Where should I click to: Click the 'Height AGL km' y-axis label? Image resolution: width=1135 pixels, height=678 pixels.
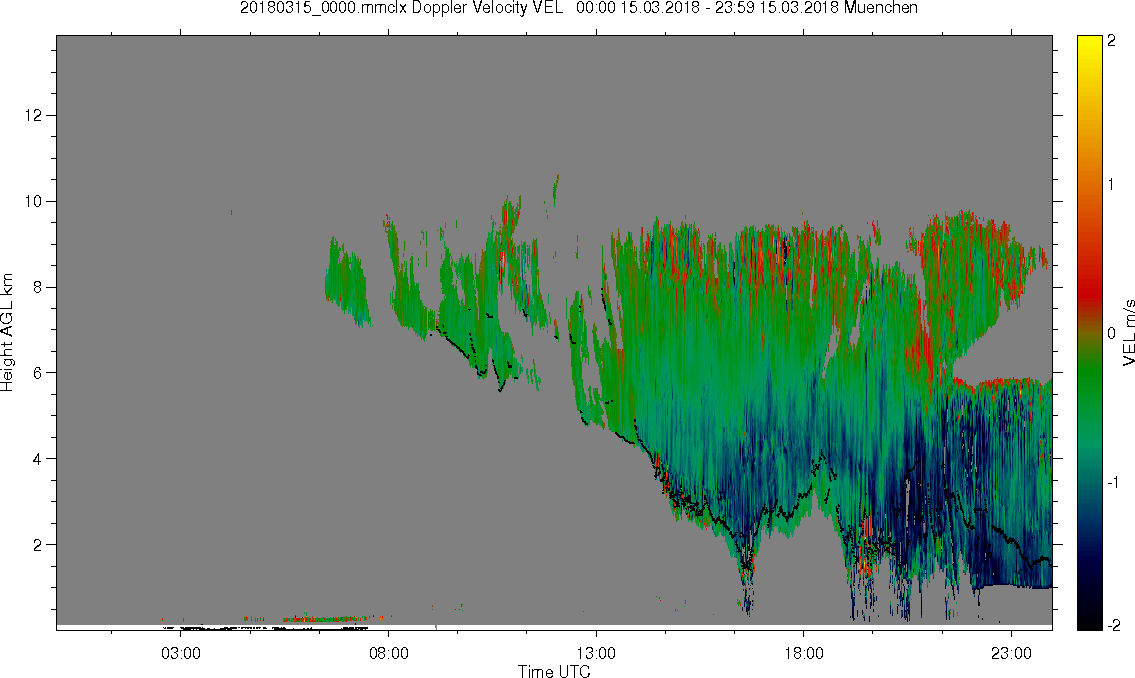pyautogui.click(x=7, y=333)
